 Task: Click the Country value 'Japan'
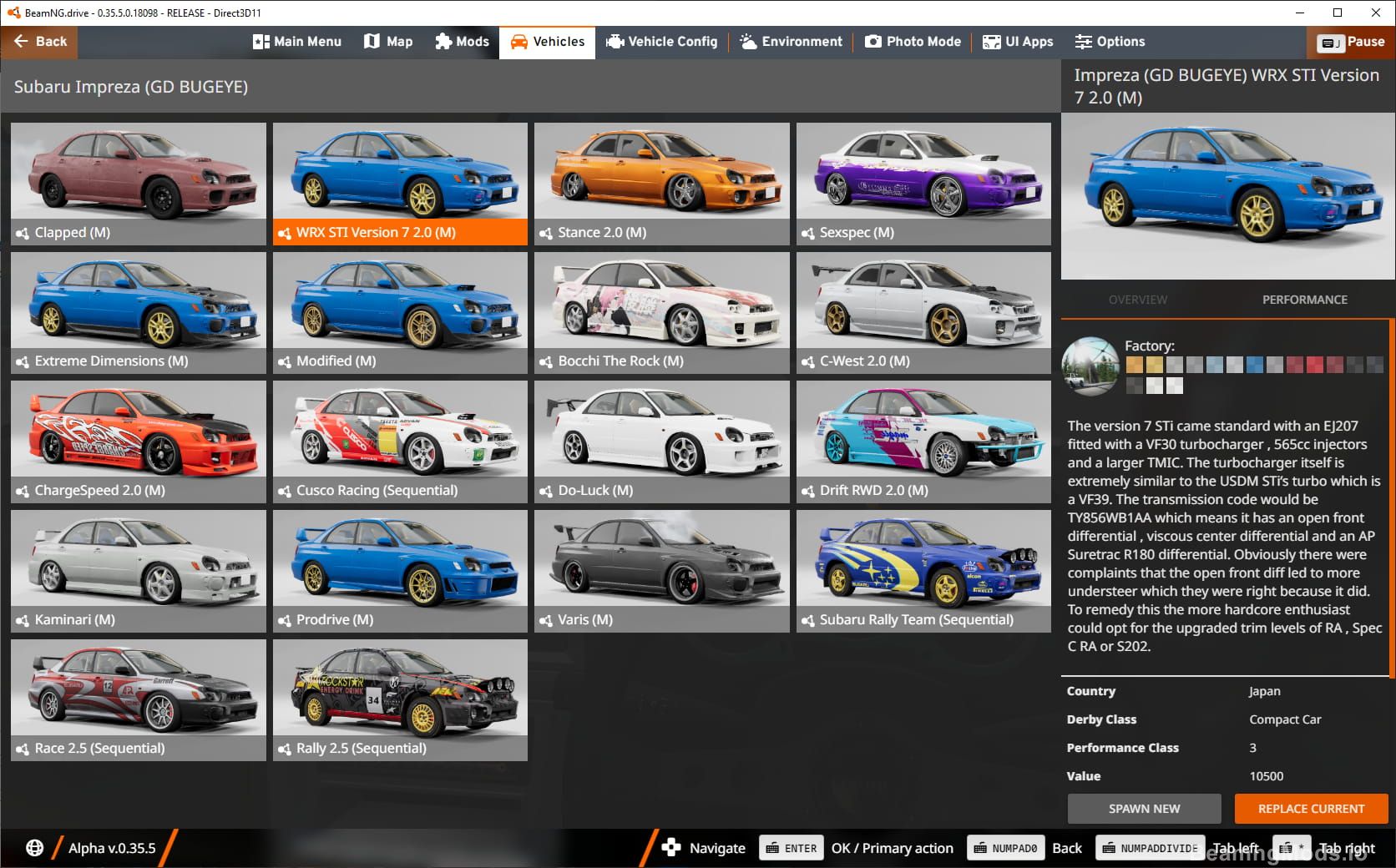(x=1264, y=691)
